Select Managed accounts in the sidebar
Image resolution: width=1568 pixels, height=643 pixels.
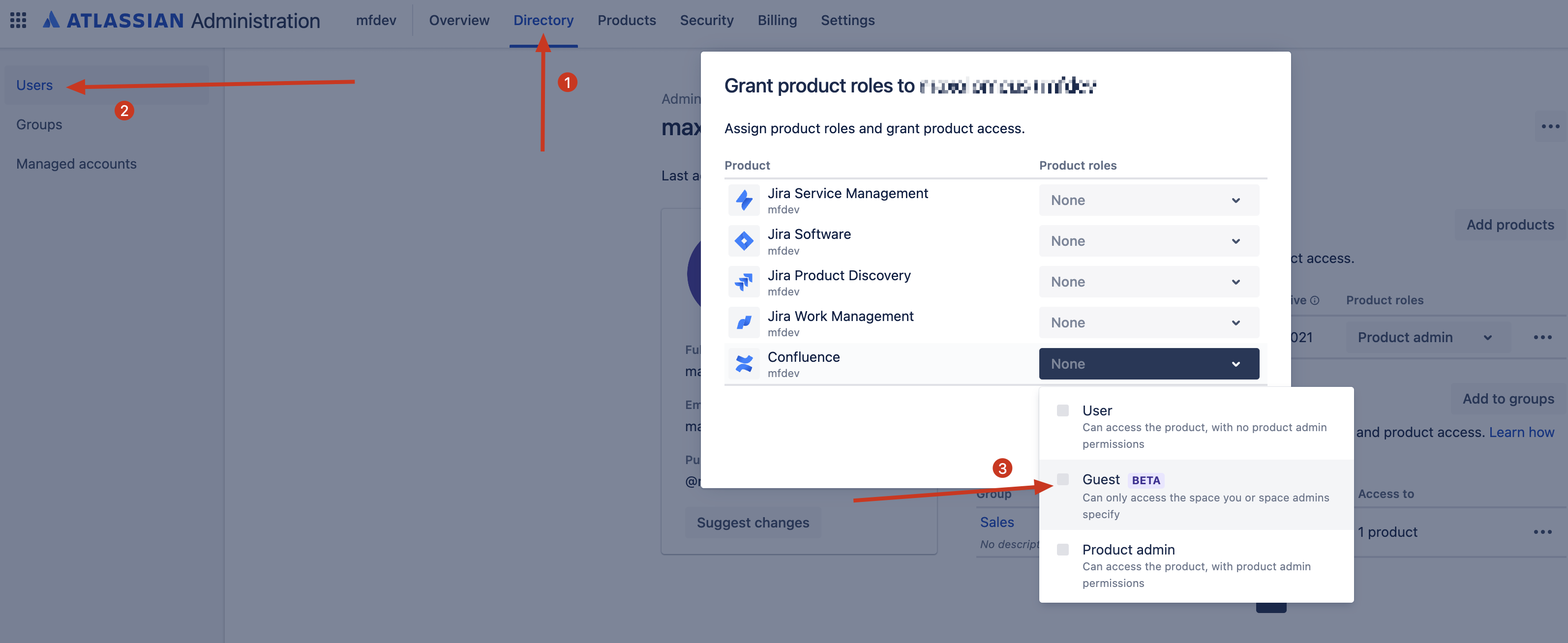coord(77,163)
